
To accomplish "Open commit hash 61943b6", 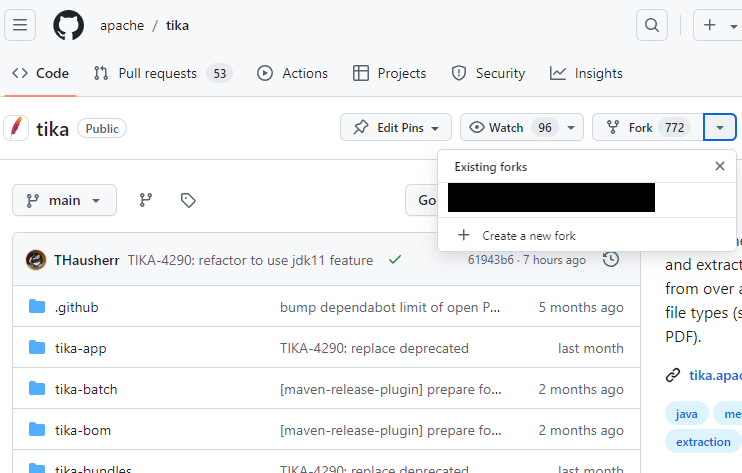I will pyautogui.click(x=491, y=260).
